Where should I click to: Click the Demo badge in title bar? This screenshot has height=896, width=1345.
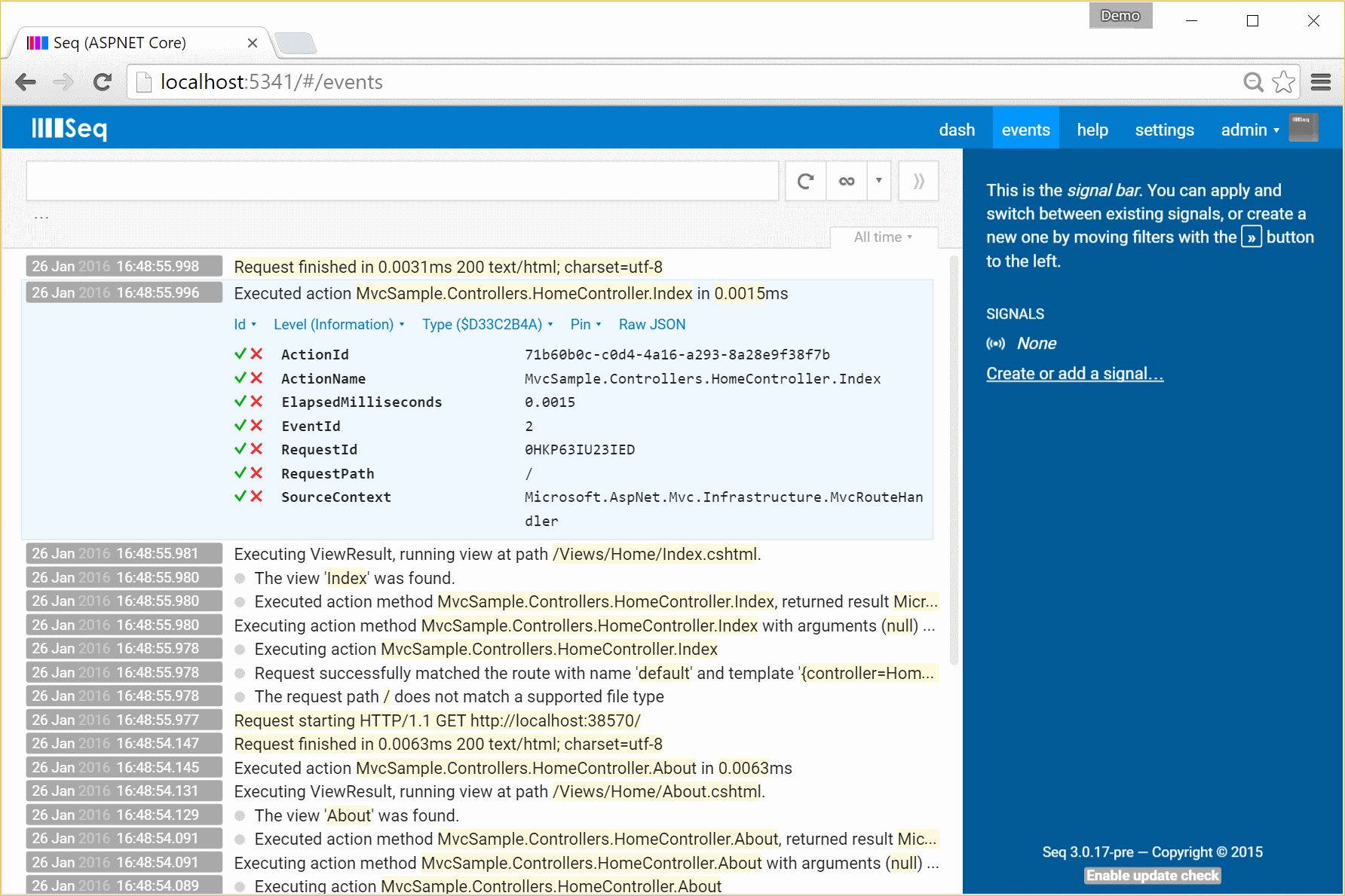pos(1120,15)
